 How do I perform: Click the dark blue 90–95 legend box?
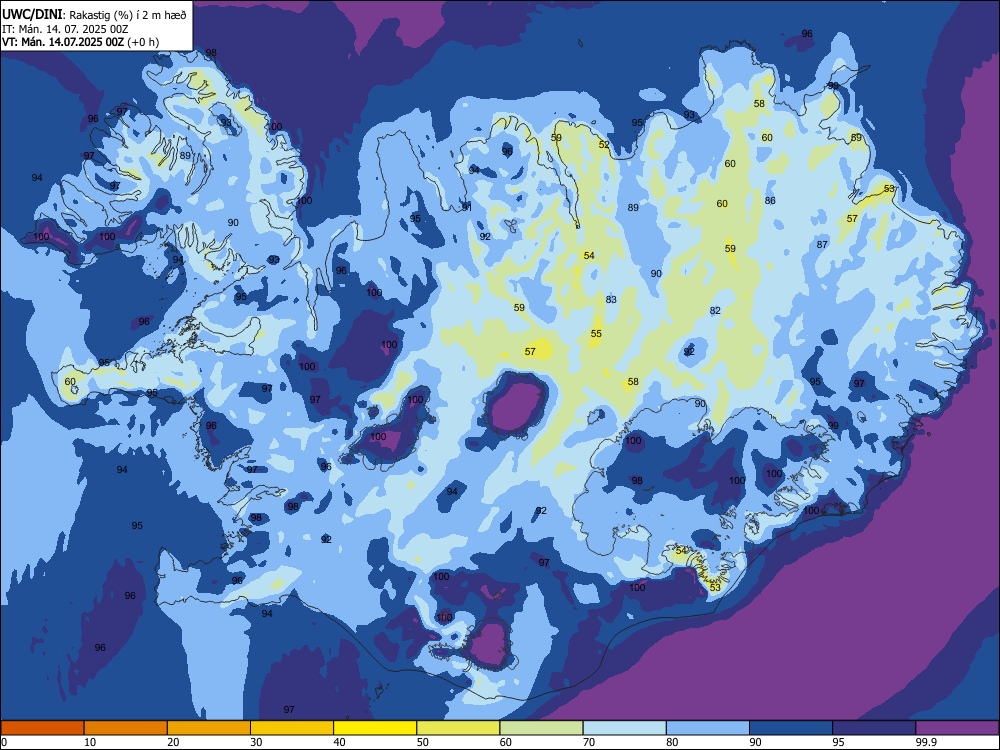point(791,728)
